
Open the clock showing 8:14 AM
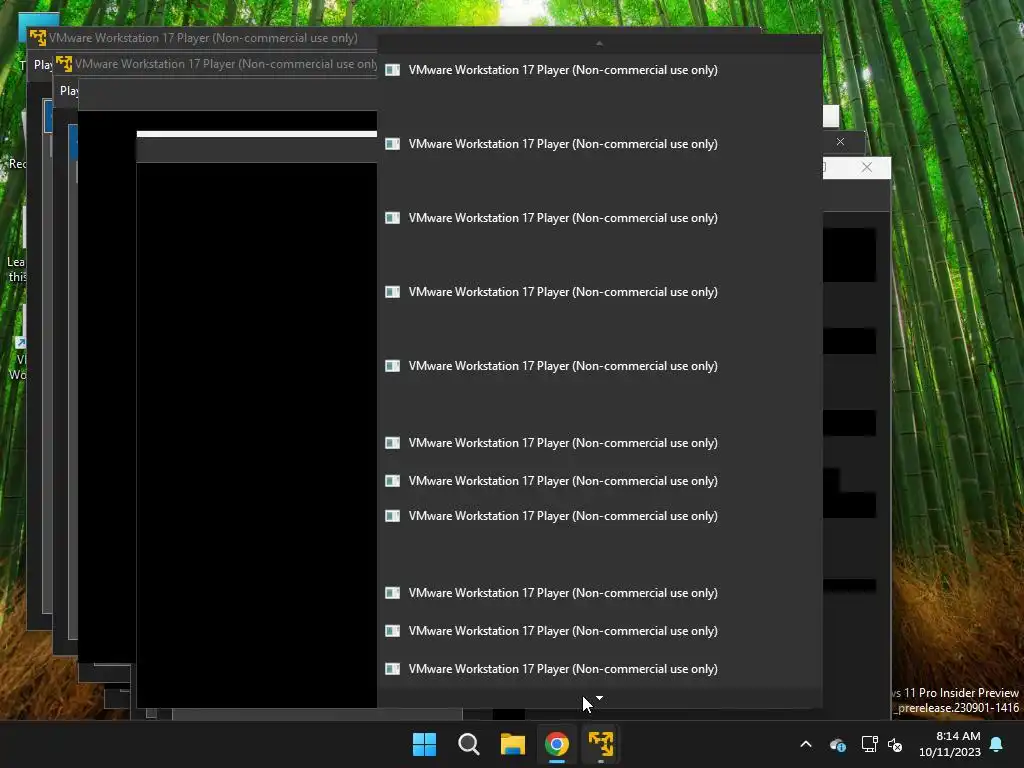(x=949, y=744)
